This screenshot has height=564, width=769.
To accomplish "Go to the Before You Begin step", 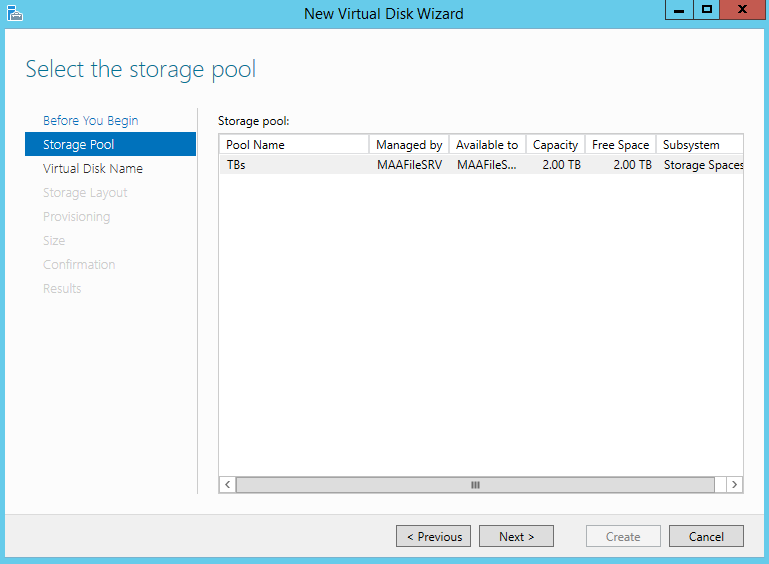I will click(90, 121).
